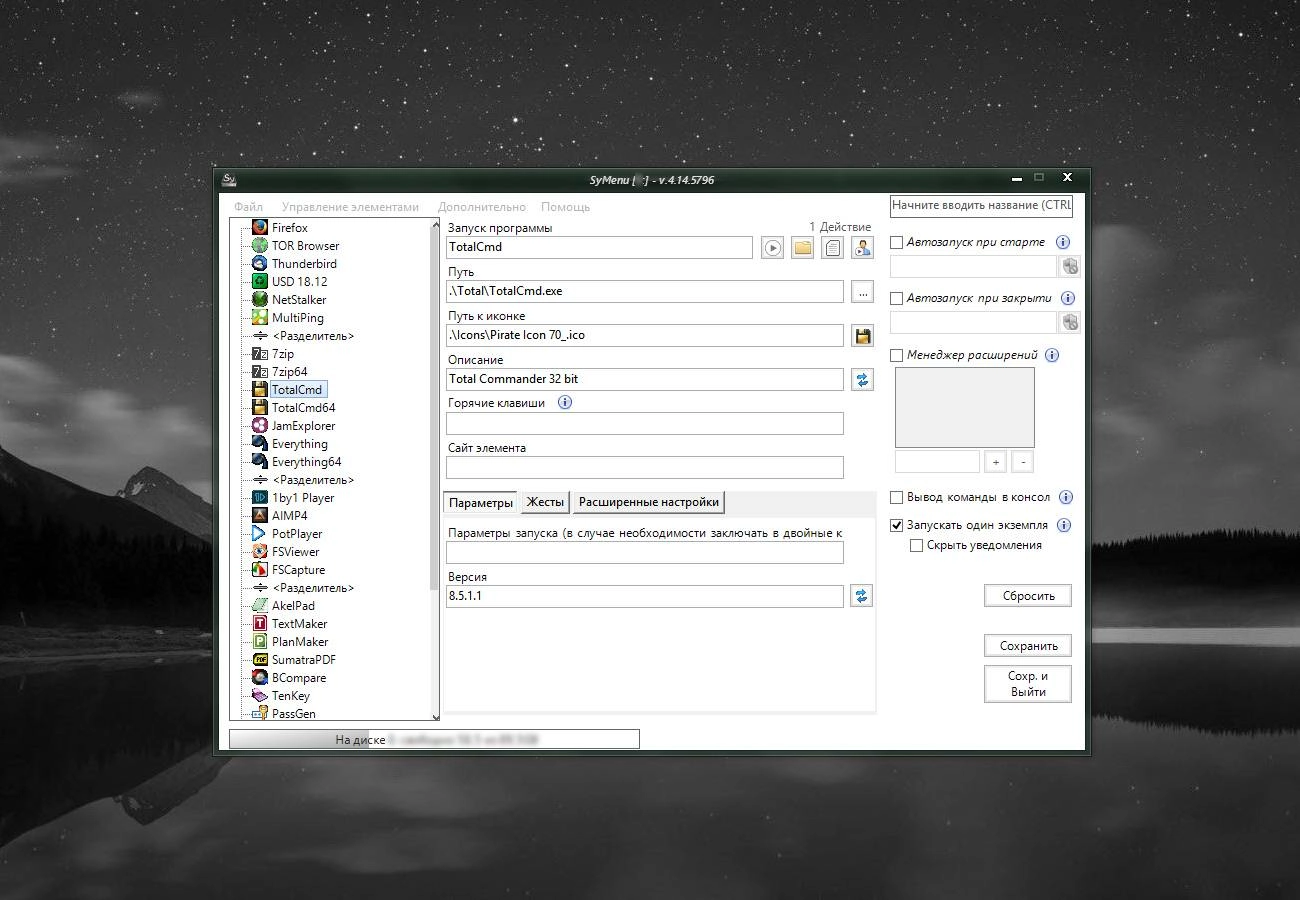This screenshot has width=1300, height=900.
Task: Switch to the Жесты tab
Action: coord(545,502)
